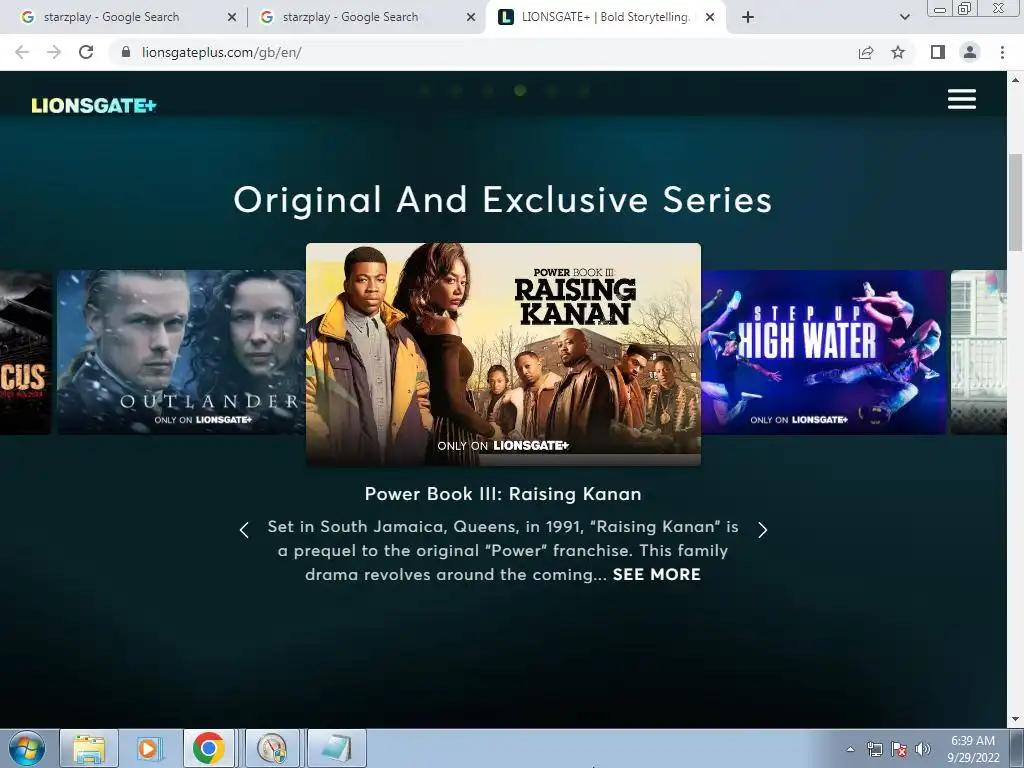Screen dimensions: 1024x768
Task: Click the Original And Exclusive Series heading
Action: coord(503,200)
